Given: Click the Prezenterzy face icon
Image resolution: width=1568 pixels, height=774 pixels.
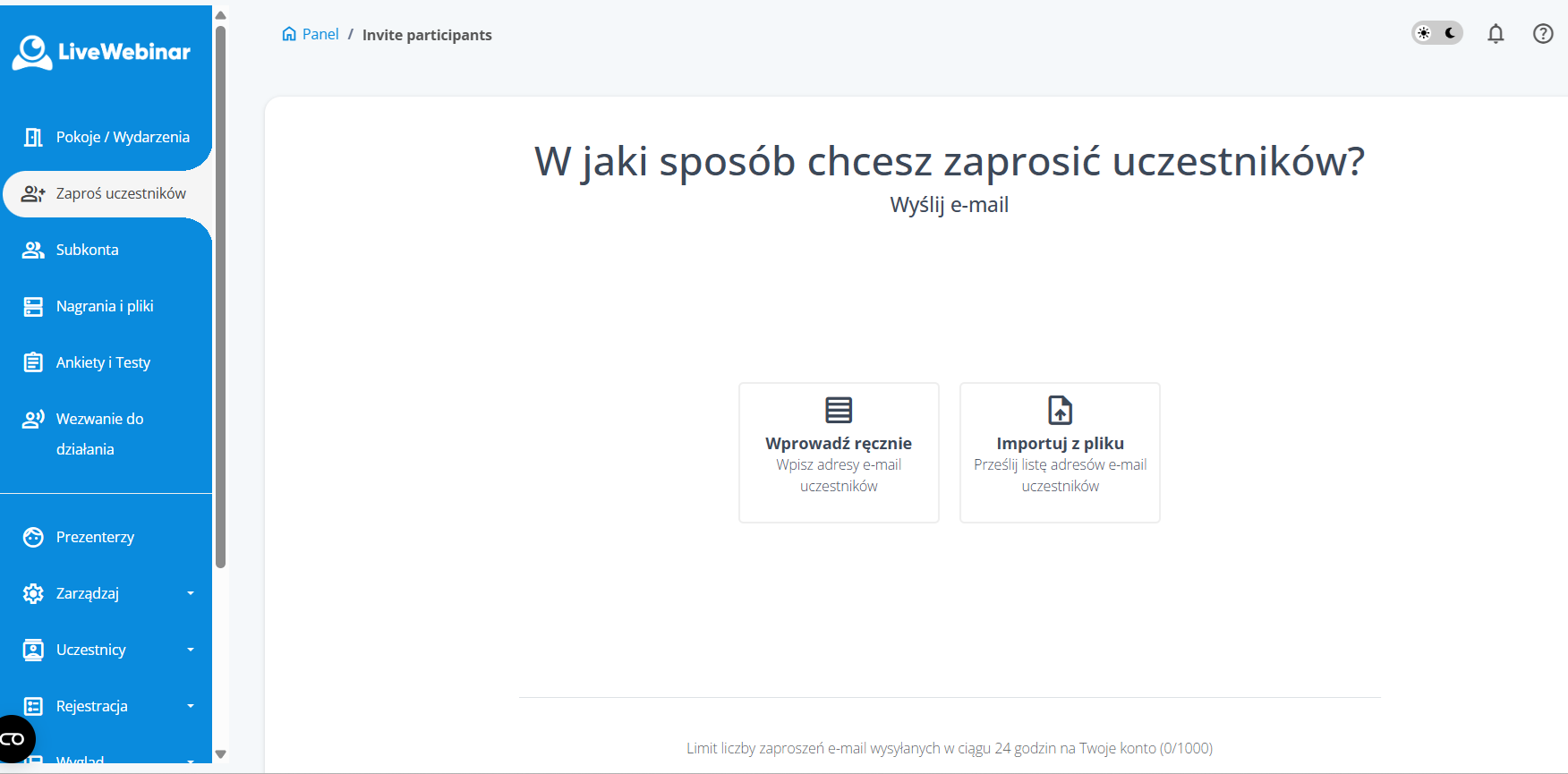Looking at the screenshot, I should click(x=33, y=537).
